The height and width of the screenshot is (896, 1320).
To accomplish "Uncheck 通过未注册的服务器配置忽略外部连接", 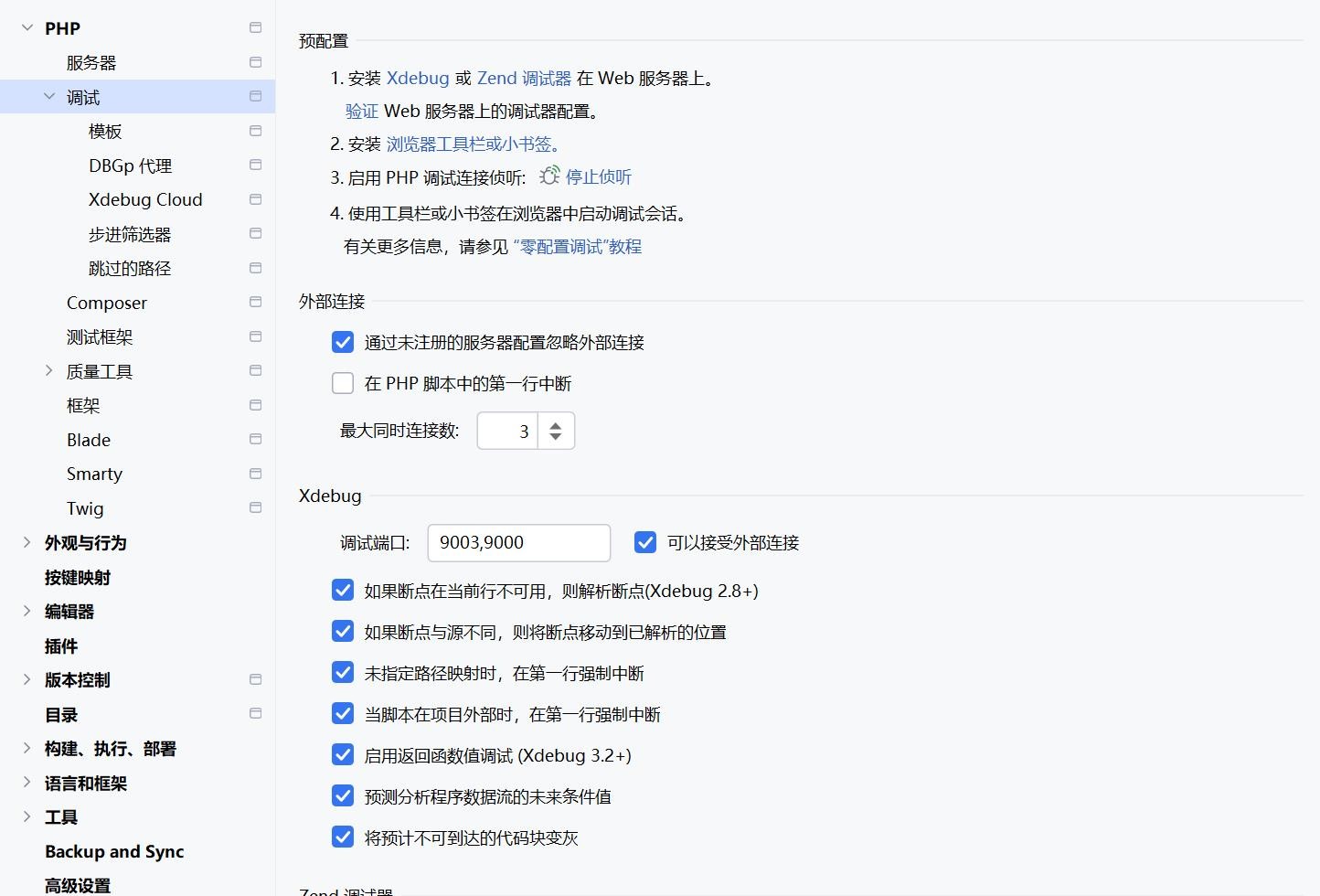I will tap(343, 342).
